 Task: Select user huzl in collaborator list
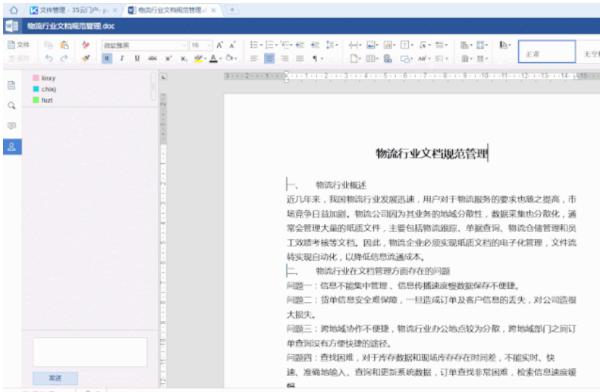pyautogui.click(x=43, y=100)
